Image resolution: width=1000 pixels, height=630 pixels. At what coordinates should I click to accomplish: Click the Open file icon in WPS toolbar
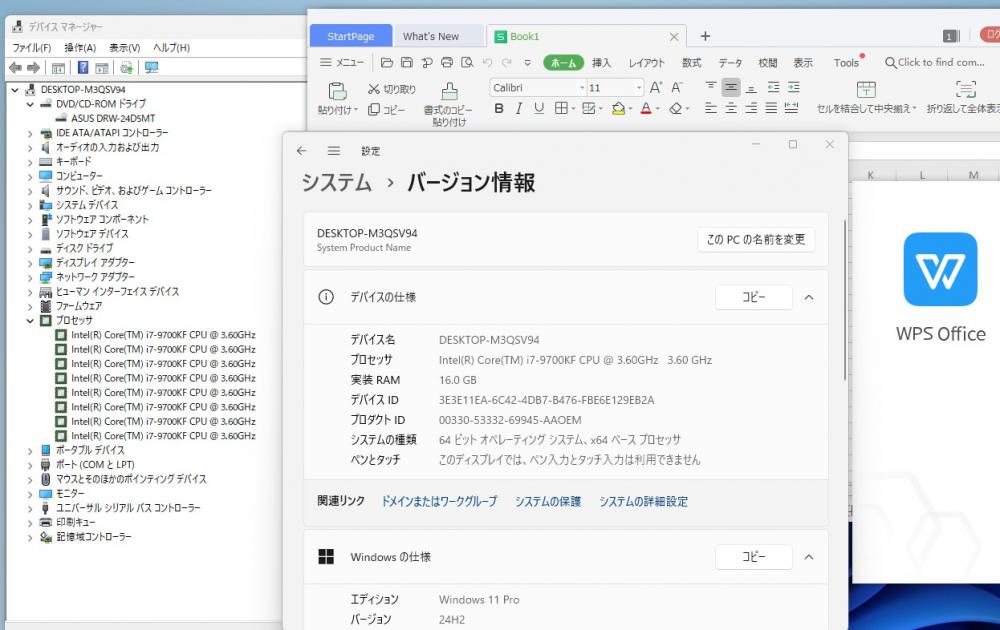tap(386, 62)
